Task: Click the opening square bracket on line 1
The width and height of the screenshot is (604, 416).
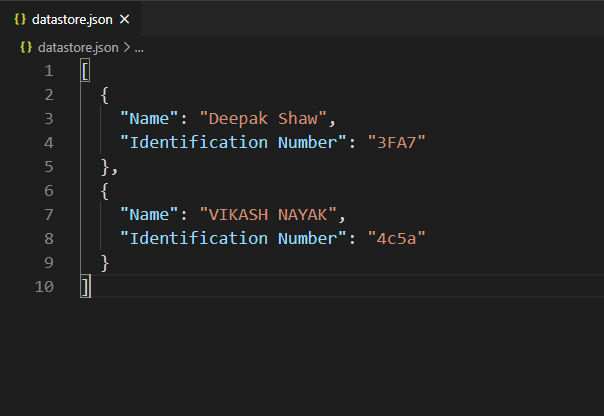Action: [x=86, y=71]
